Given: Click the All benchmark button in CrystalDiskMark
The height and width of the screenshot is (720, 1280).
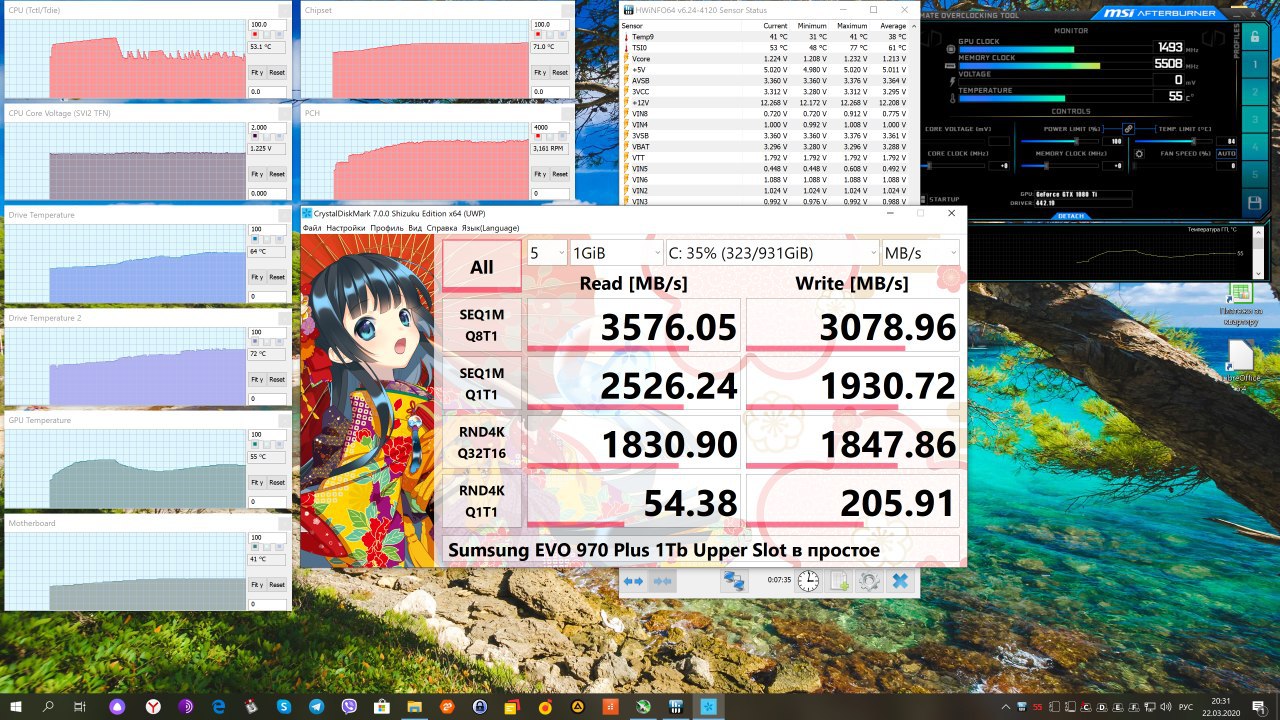Looking at the screenshot, I should click(482, 267).
